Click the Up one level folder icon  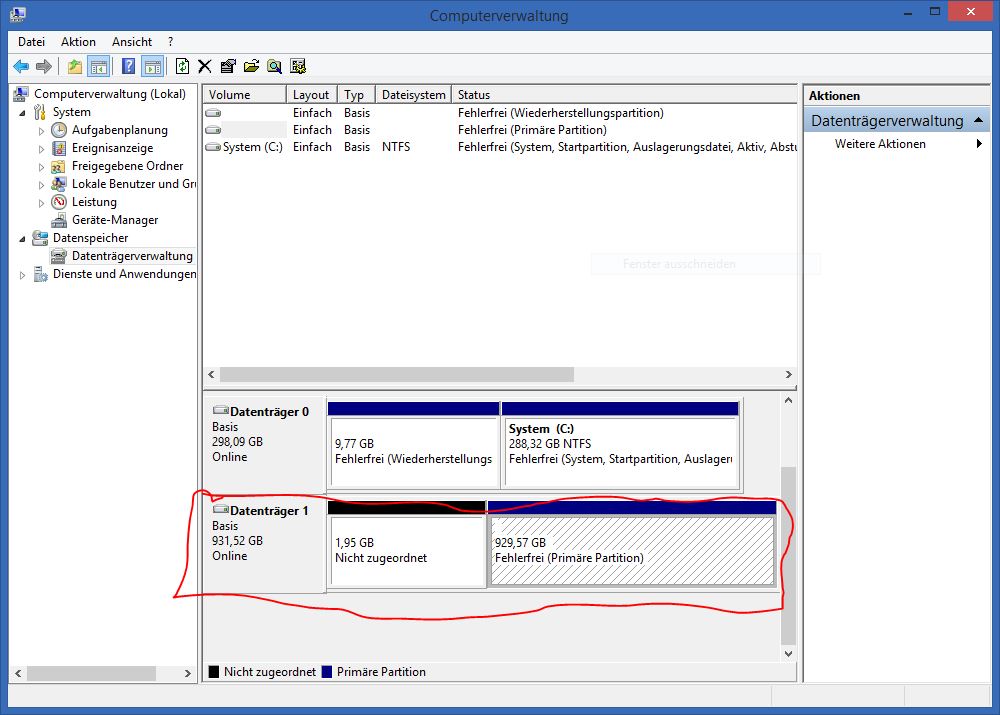75,66
